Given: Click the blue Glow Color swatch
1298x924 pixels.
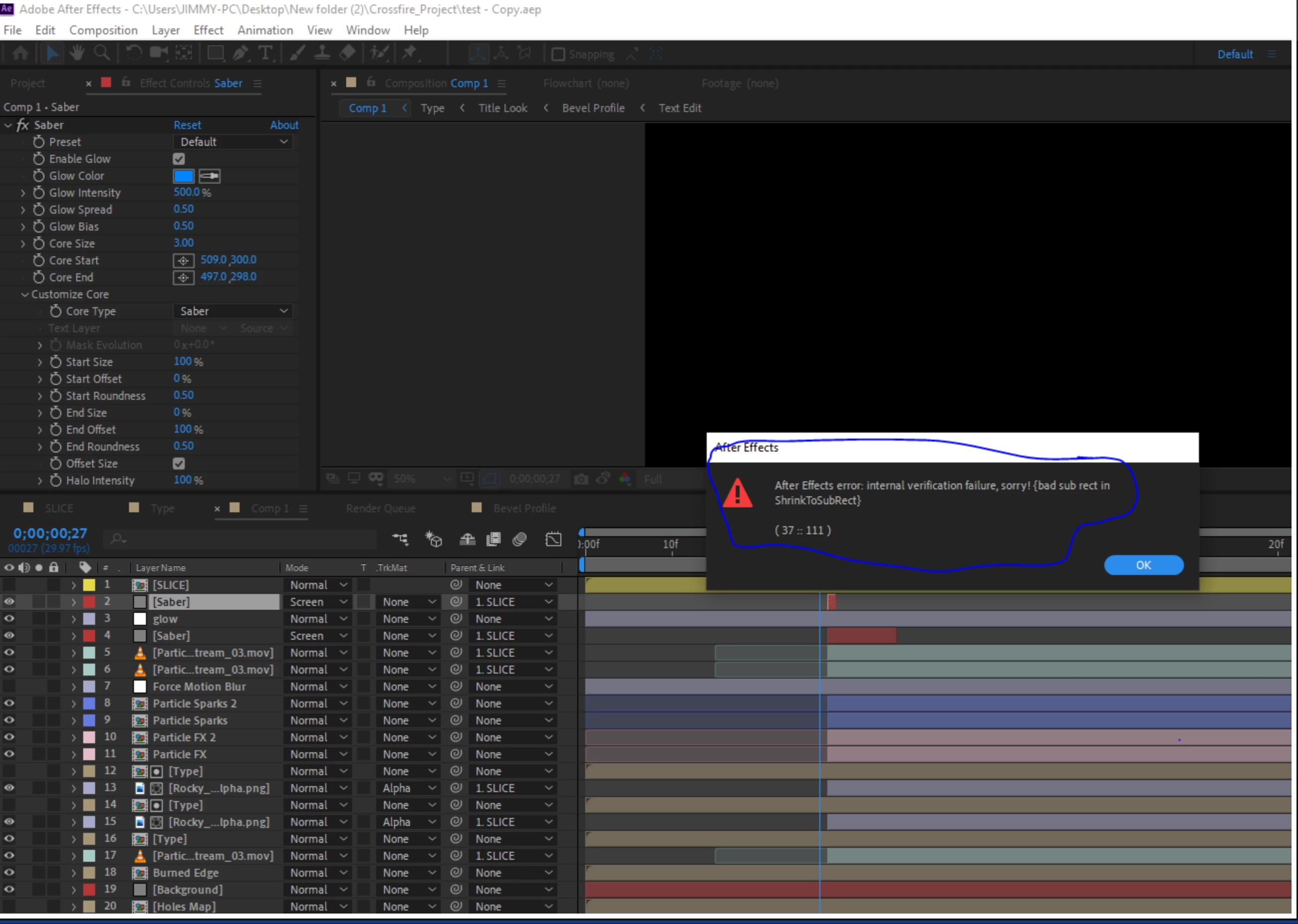Looking at the screenshot, I should 183,176.
